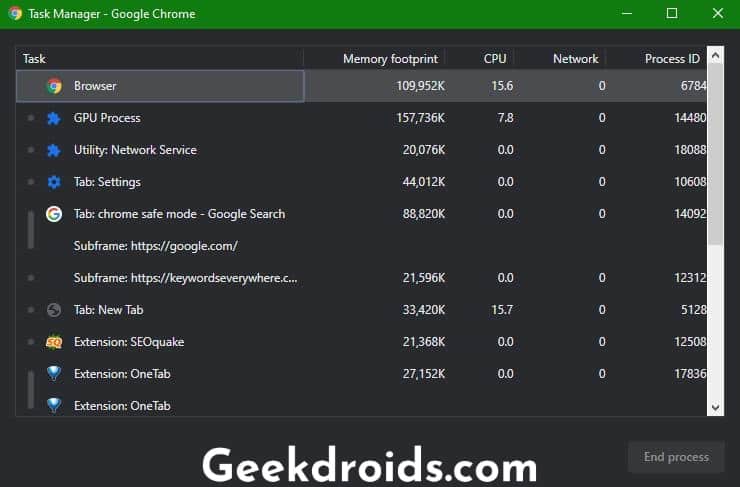Screen dimensions: 740x487
Task: Click the 15.6 CPU value for Browser
Action: 502,86
